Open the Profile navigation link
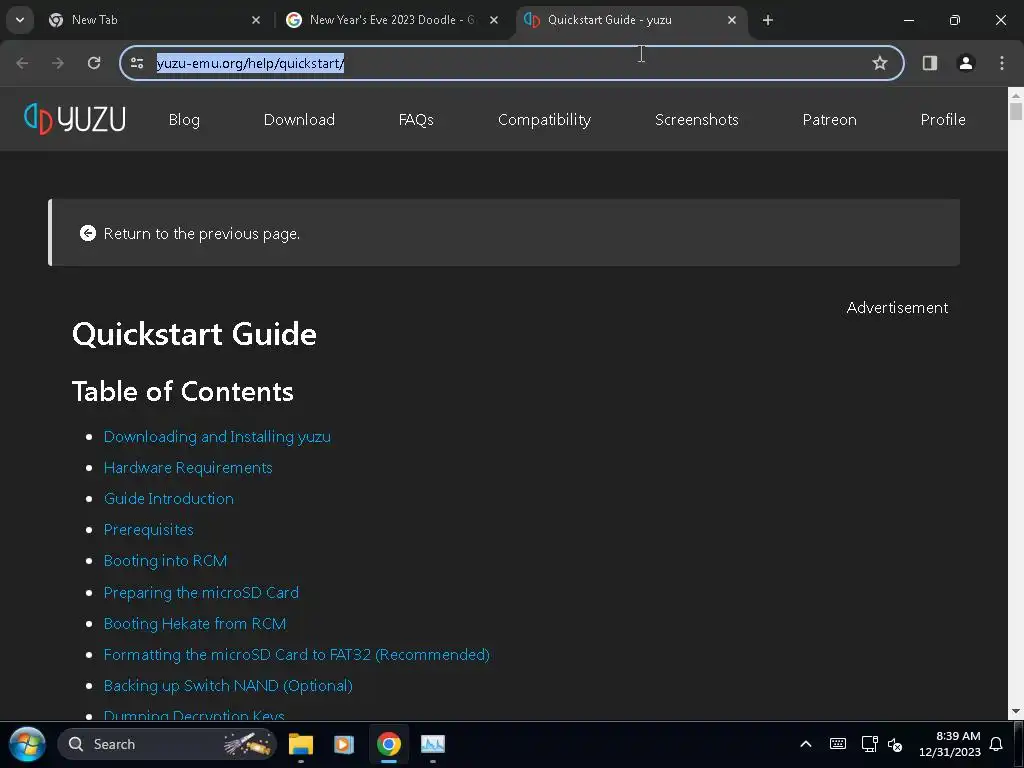This screenshot has height=768, width=1024. point(943,120)
